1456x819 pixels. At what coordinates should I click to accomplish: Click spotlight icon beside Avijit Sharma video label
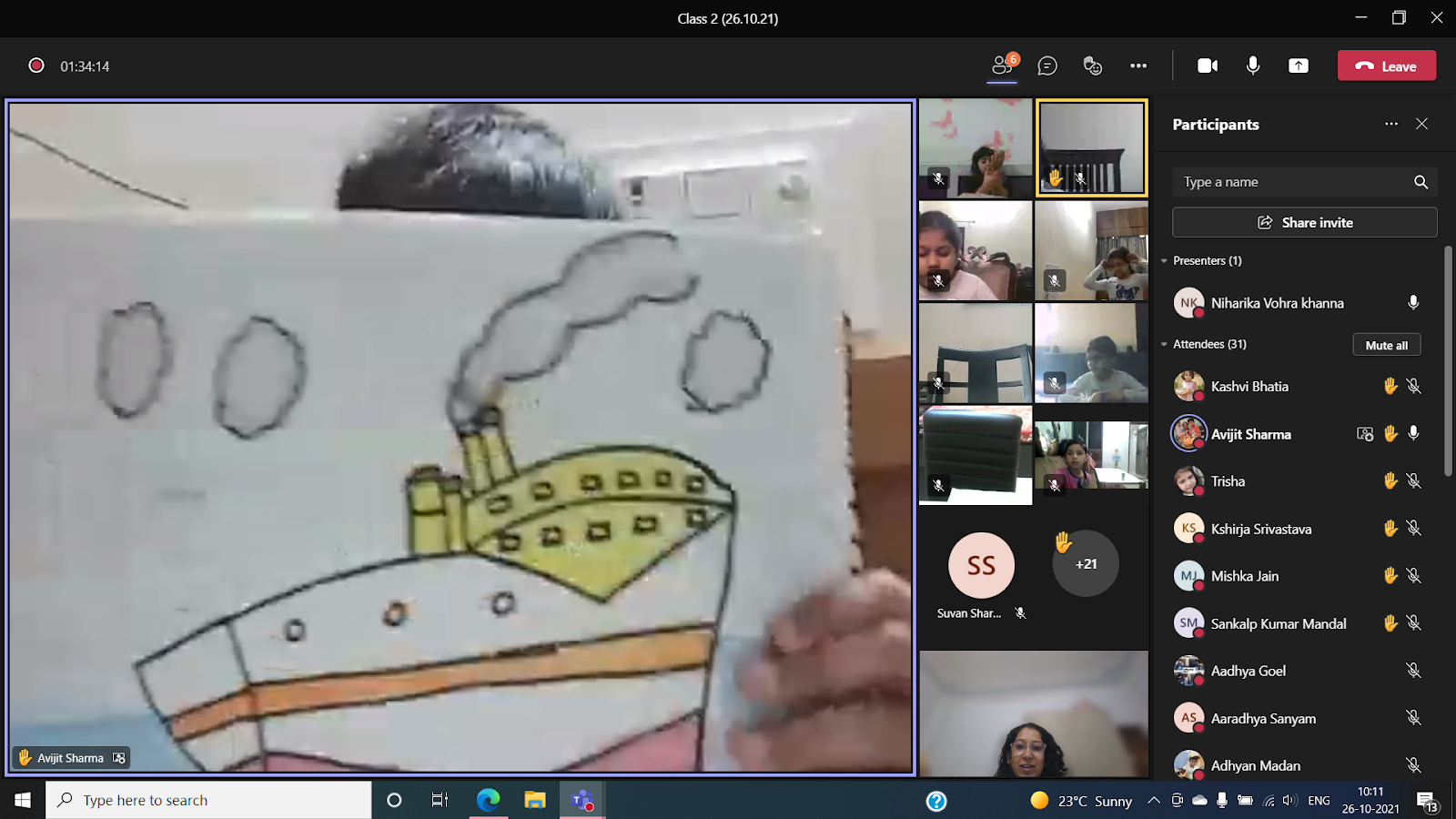[119, 757]
